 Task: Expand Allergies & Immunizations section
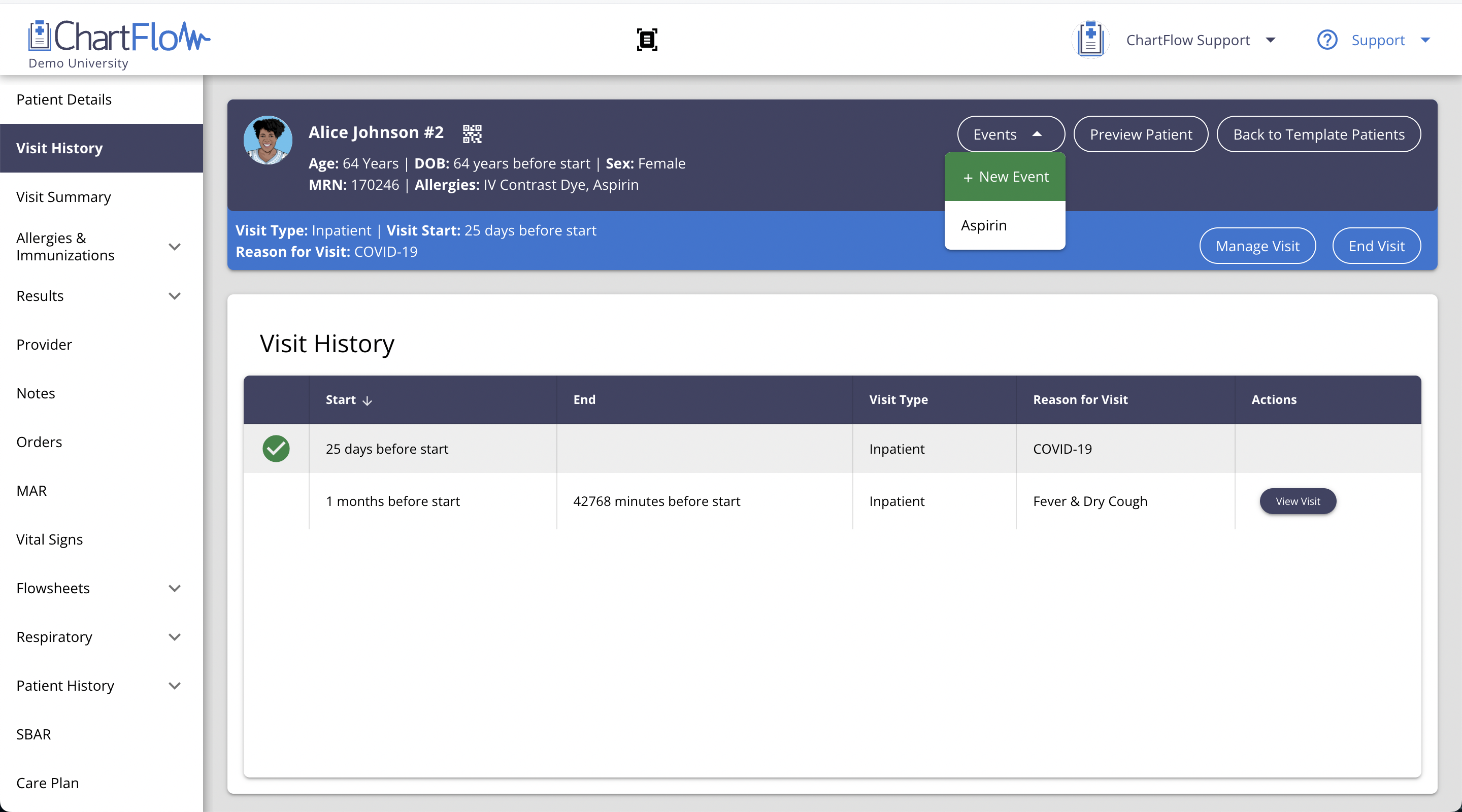[x=175, y=247]
